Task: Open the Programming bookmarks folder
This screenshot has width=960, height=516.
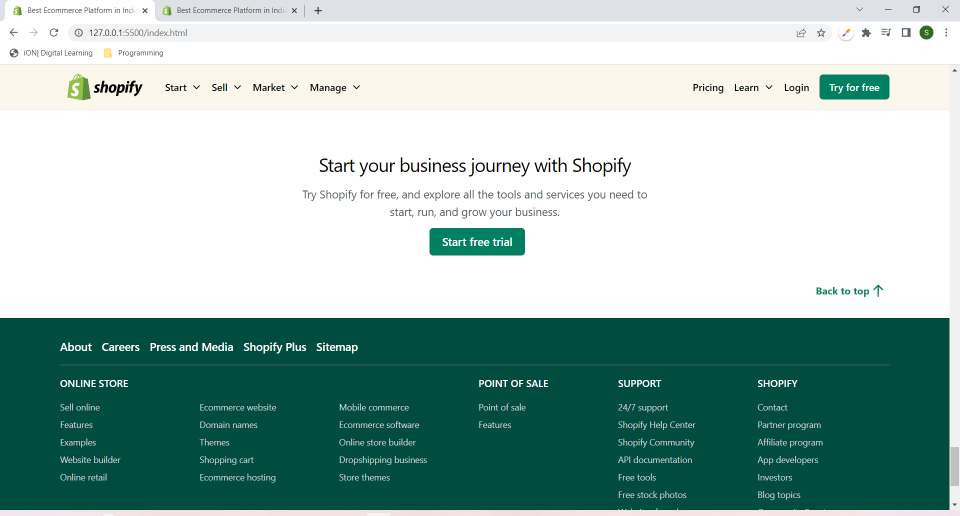Action: coord(133,53)
